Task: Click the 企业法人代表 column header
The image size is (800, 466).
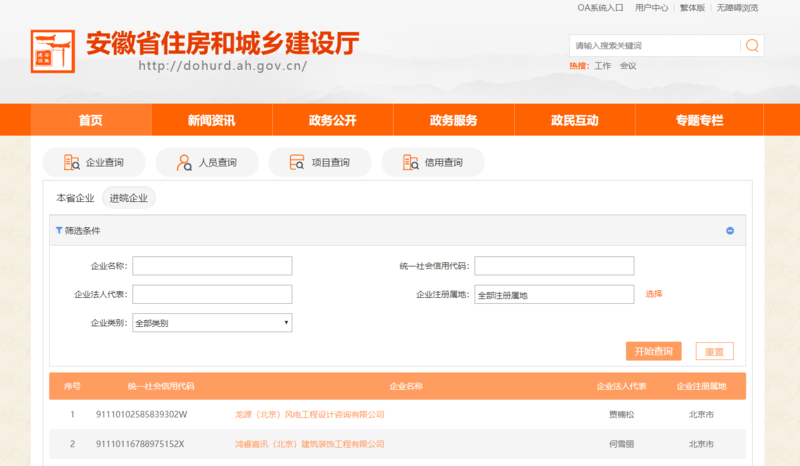Action: point(621,386)
